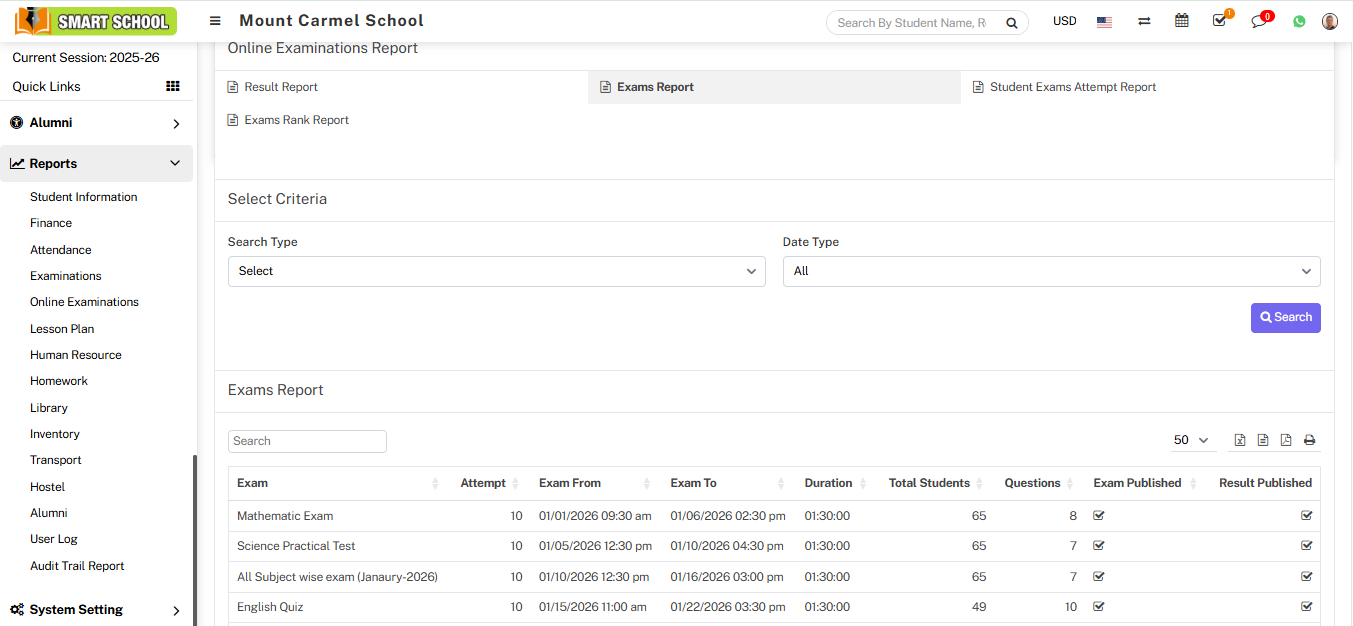The image size is (1353, 626).
Task: Open the calendar icon in the header
Action: click(1181, 20)
